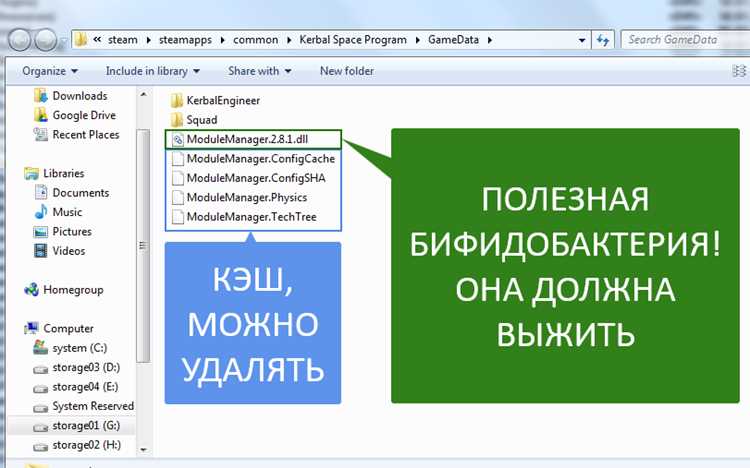Open the Documents library
750x468 pixels.
tap(81, 193)
